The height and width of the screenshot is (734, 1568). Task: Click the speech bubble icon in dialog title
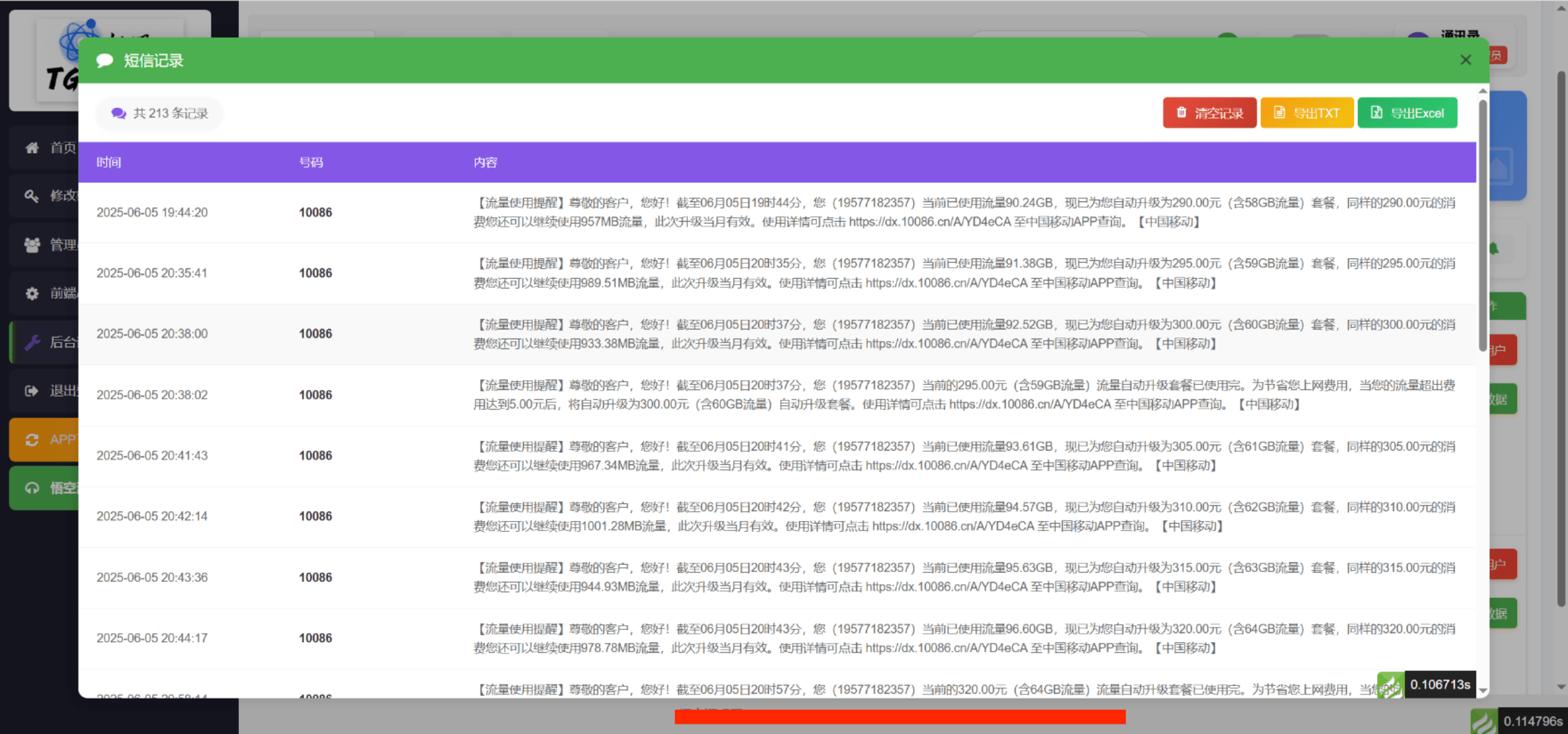pyautogui.click(x=105, y=61)
